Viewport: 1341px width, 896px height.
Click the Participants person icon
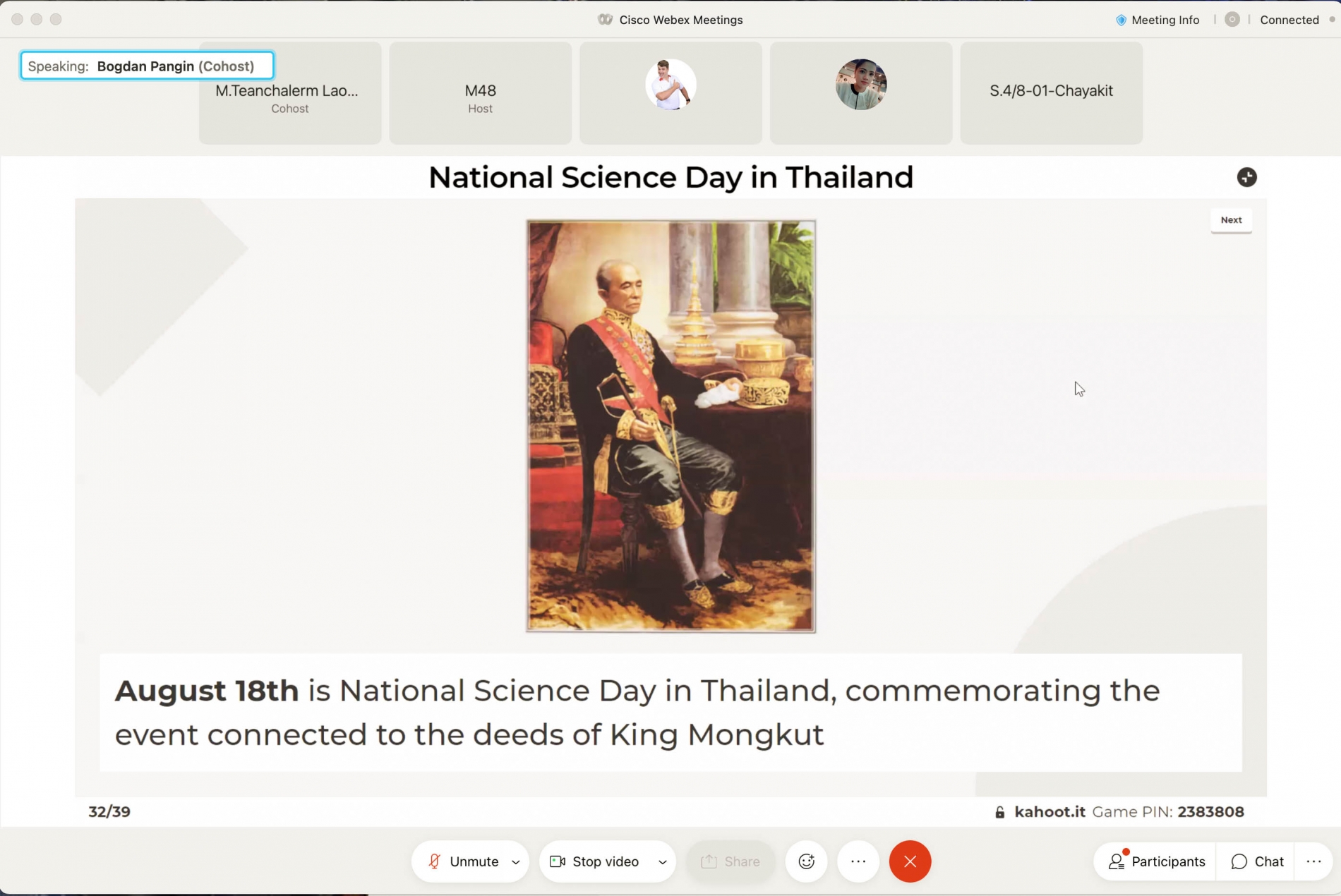click(1117, 861)
